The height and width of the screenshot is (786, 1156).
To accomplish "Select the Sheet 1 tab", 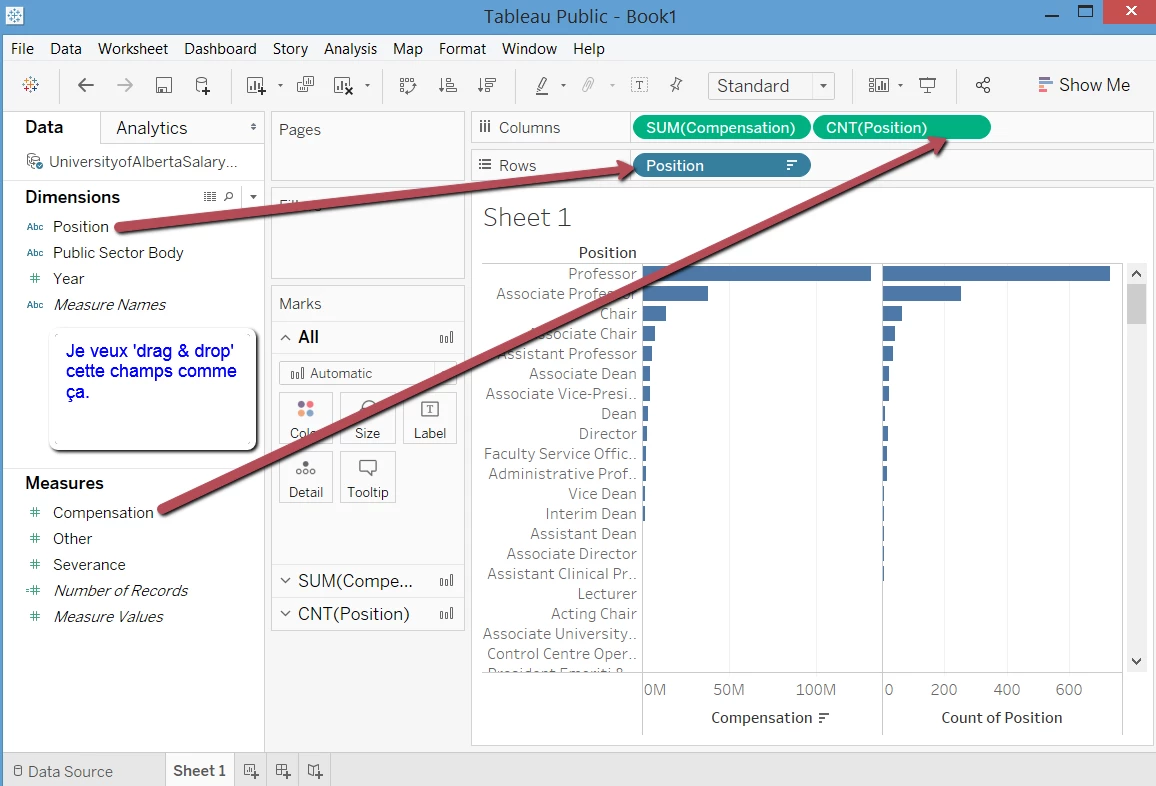I will pos(199,771).
